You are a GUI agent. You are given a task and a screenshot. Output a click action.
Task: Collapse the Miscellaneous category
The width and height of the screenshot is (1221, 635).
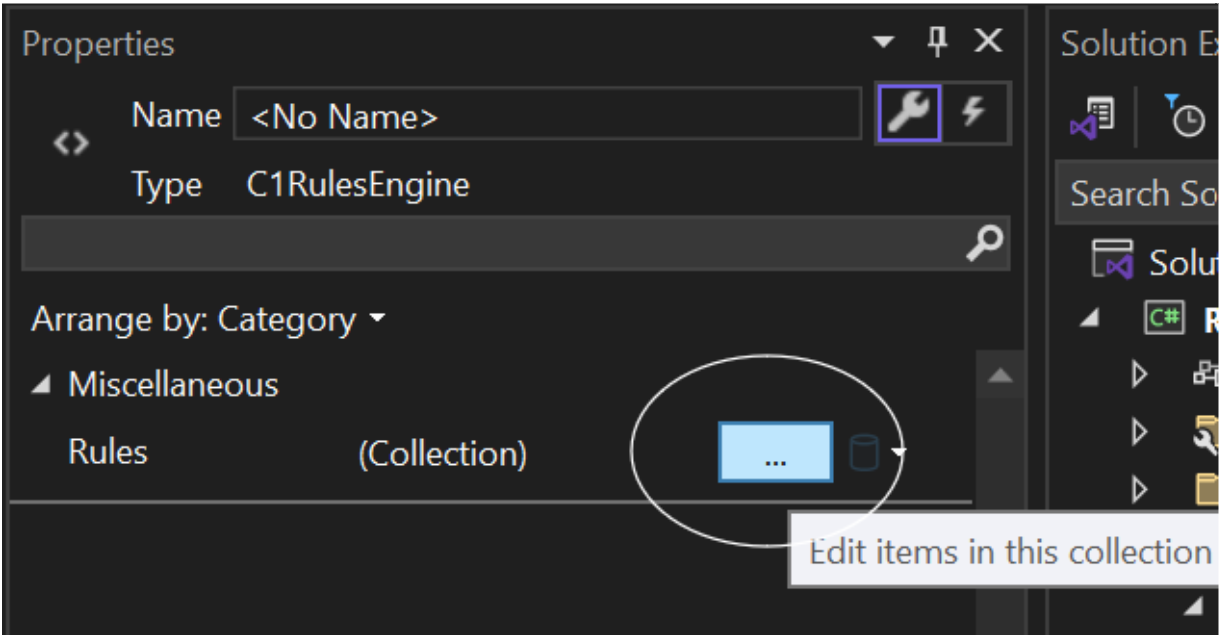(40, 386)
